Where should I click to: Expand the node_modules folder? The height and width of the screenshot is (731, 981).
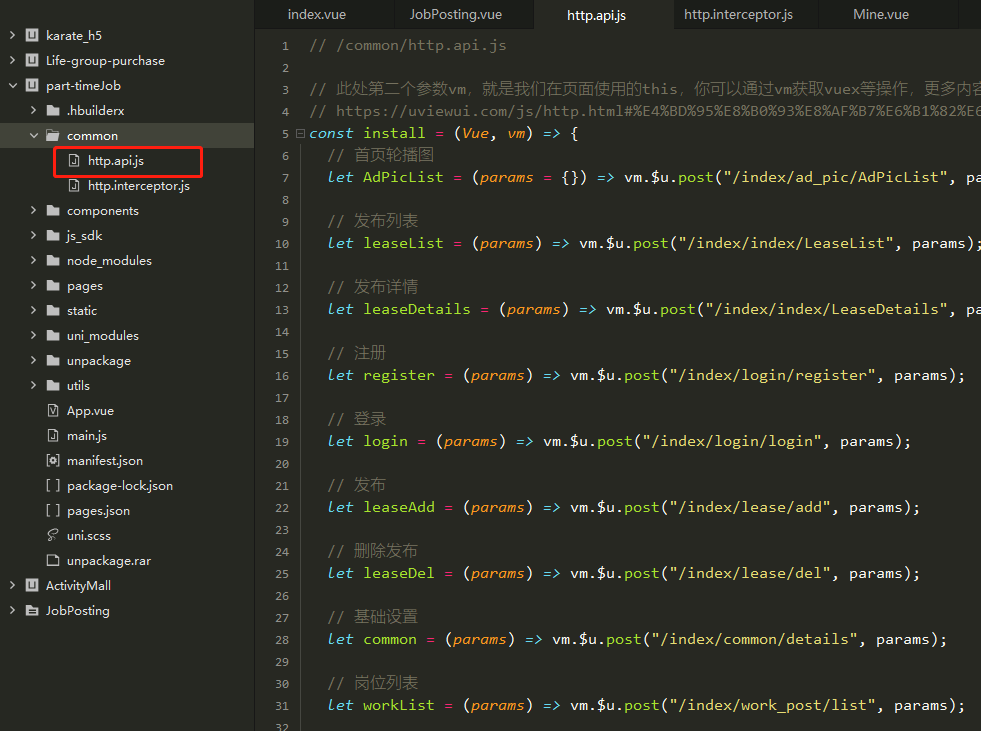[x=33, y=260]
